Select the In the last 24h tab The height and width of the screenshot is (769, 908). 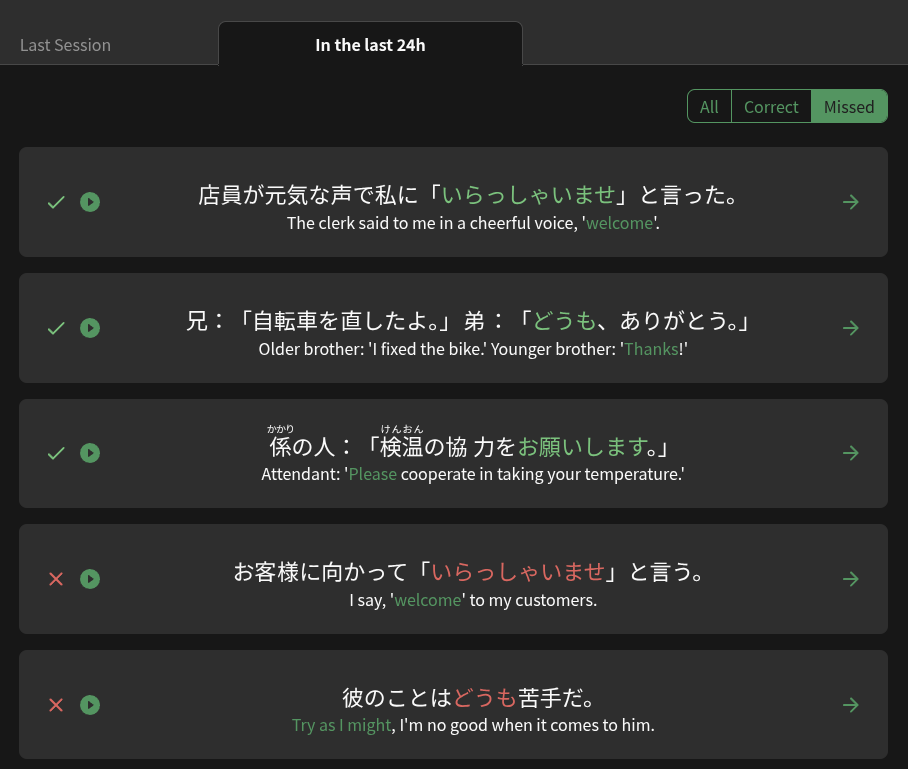tap(370, 45)
